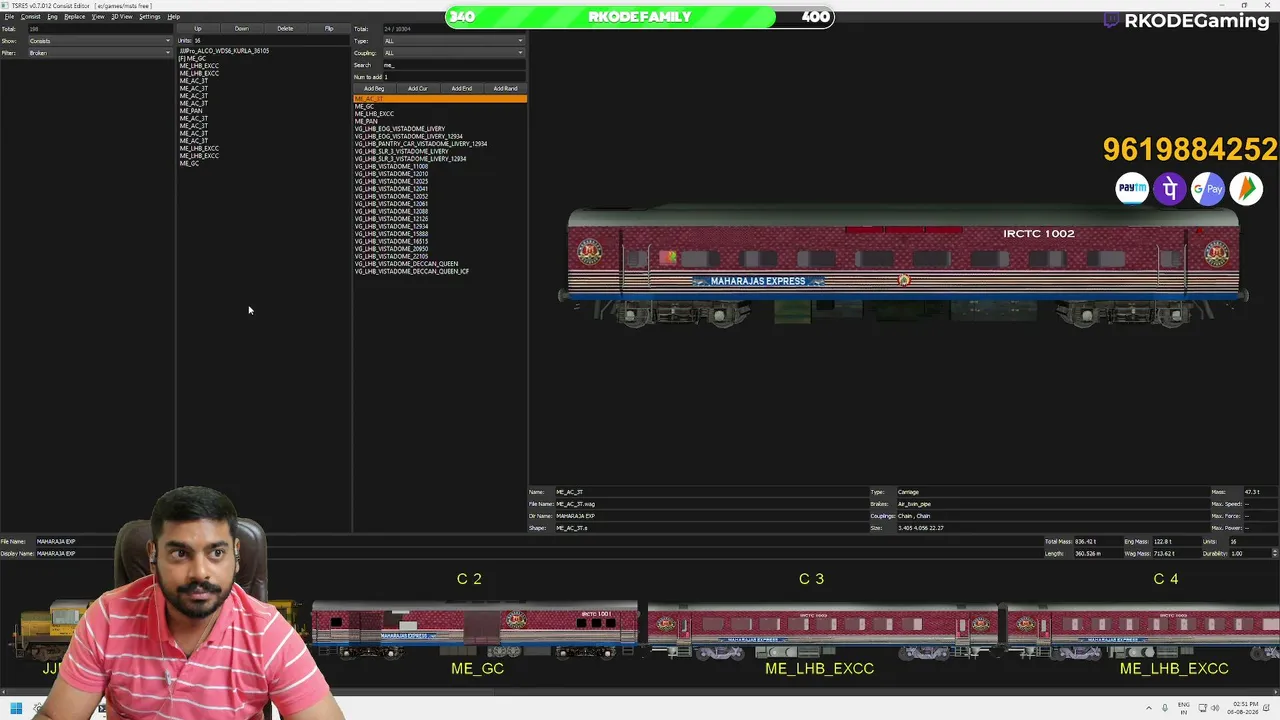Expand the Filter dropdown set to Broken
Image resolution: width=1280 pixels, height=720 pixels.
[x=99, y=53]
